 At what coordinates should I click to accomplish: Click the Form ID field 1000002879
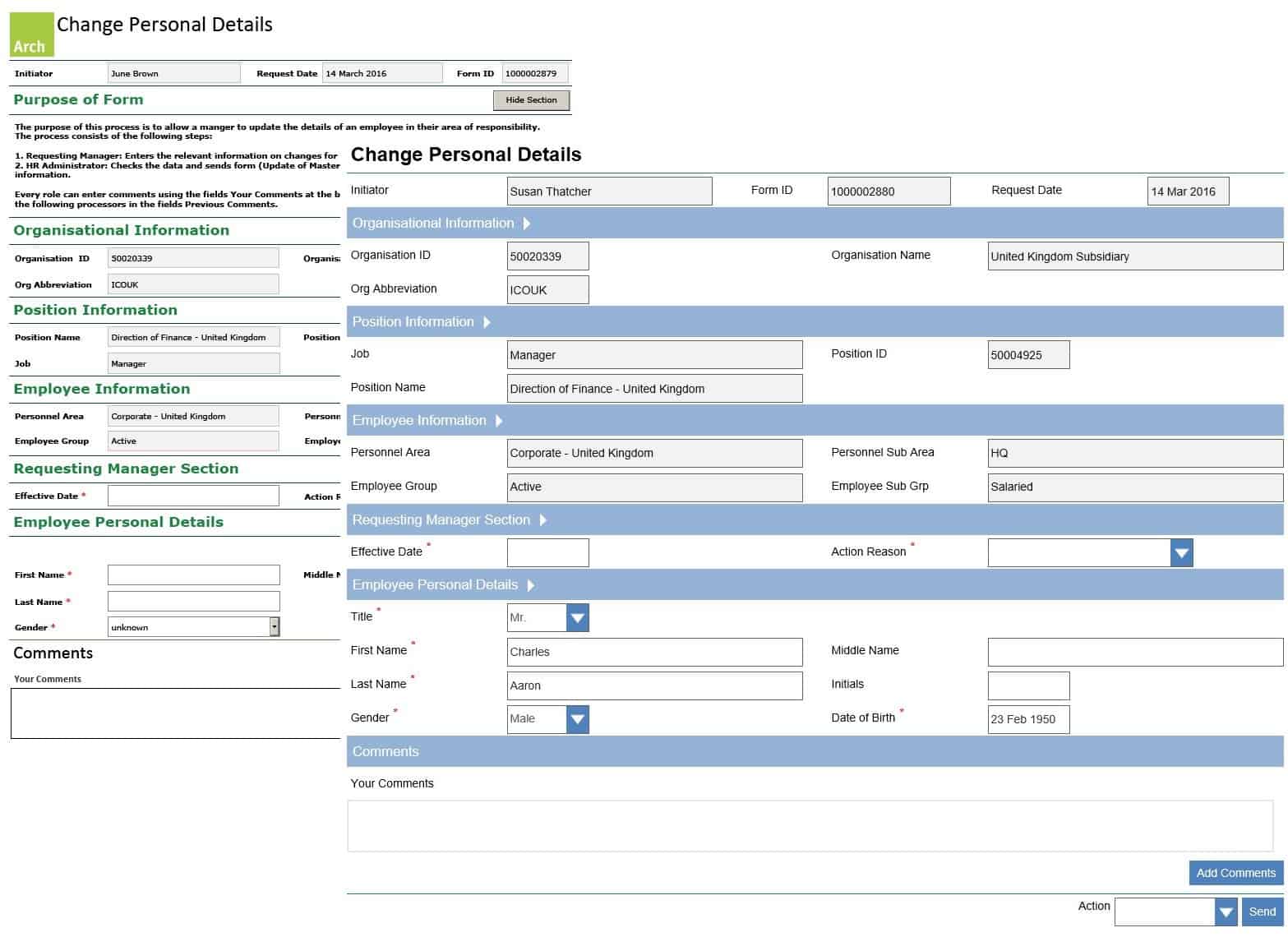pyautogui.click(x=535, y=73)
